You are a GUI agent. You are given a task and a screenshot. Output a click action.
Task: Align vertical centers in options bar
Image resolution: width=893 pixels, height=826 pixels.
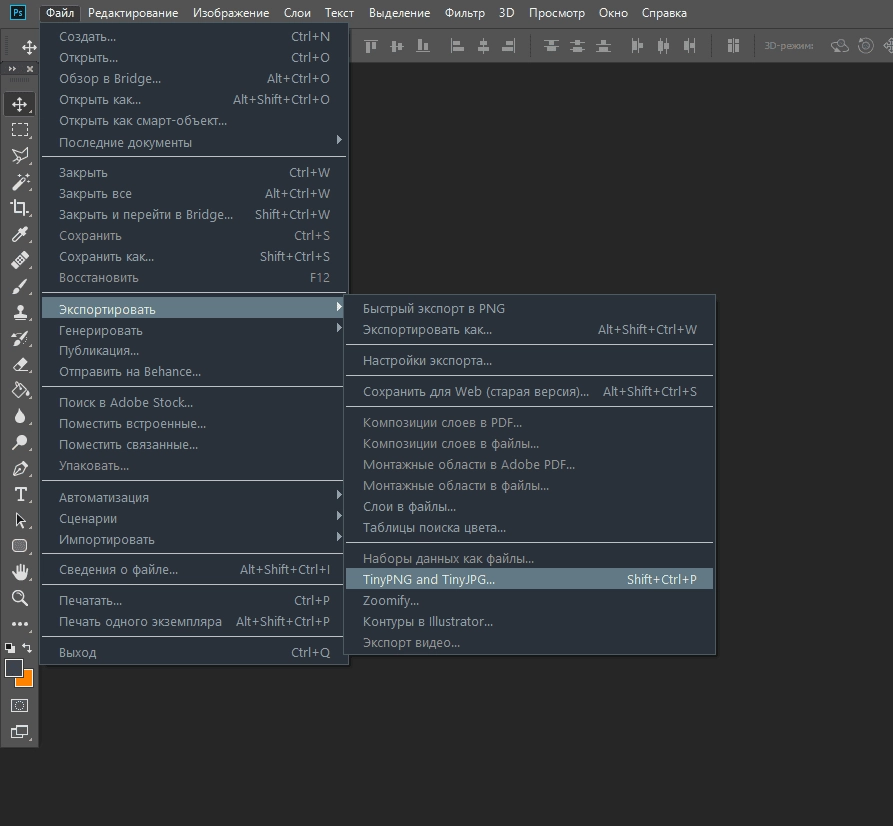point(397,46)
